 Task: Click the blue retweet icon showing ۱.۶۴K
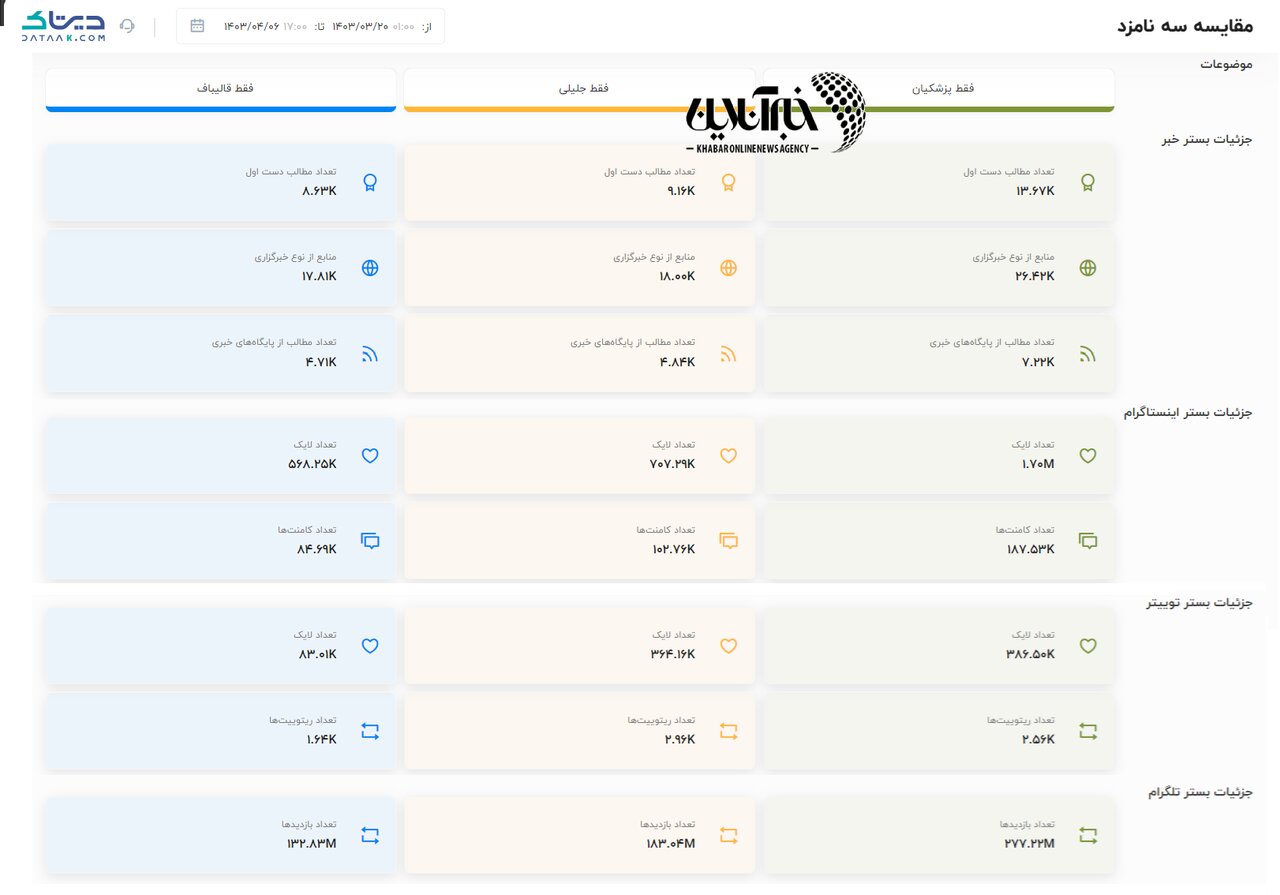pos(370,731)
